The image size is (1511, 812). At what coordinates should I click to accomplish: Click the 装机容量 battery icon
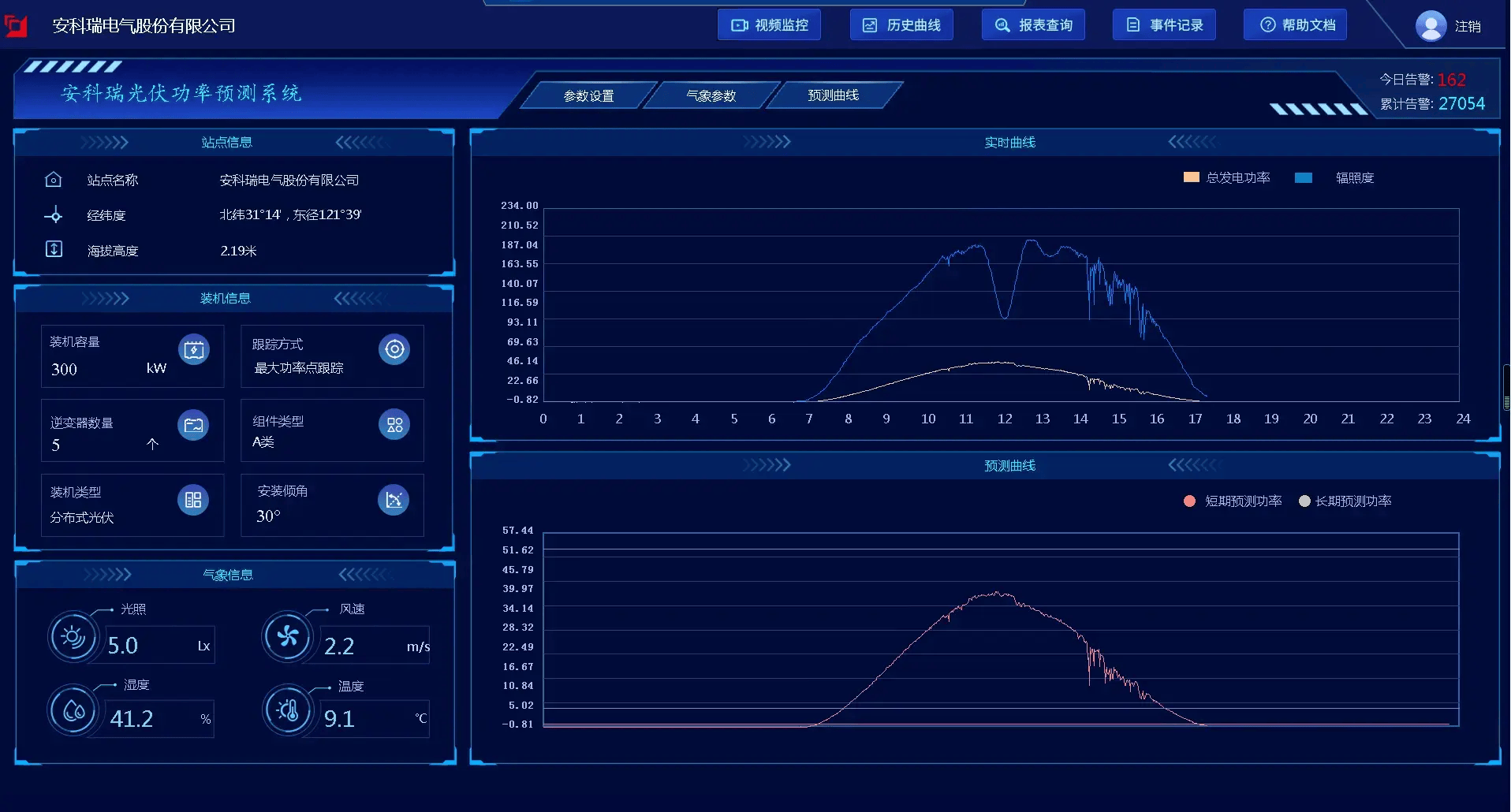tap(194, 350)
